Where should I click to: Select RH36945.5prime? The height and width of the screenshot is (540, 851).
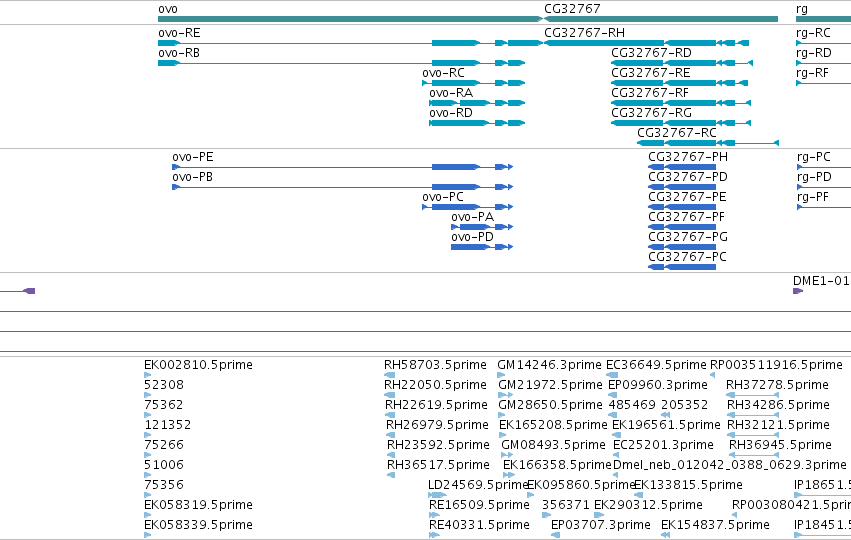(x=756, y=455)
